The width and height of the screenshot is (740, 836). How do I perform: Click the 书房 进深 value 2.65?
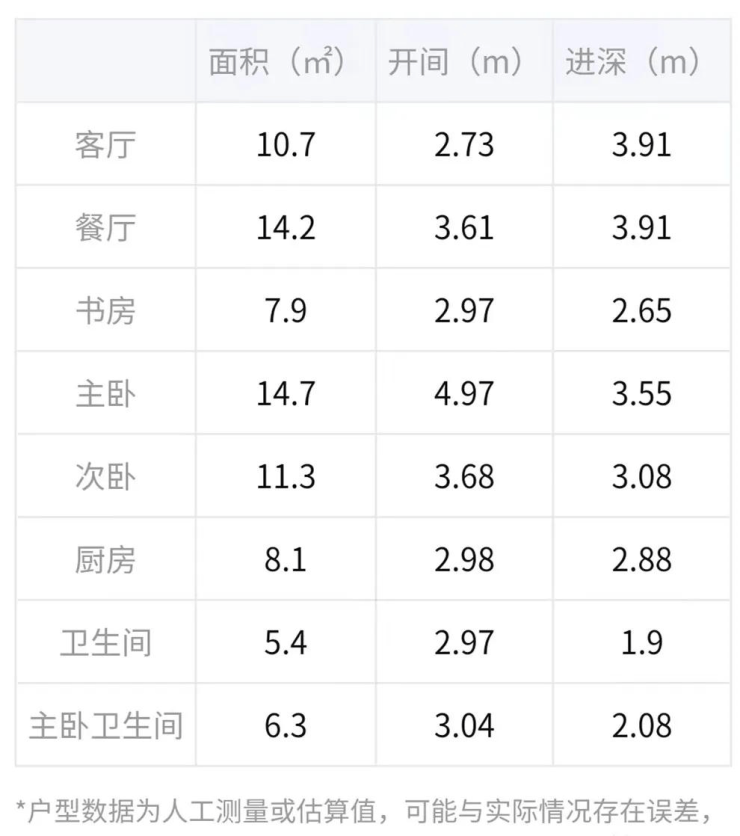641,310
